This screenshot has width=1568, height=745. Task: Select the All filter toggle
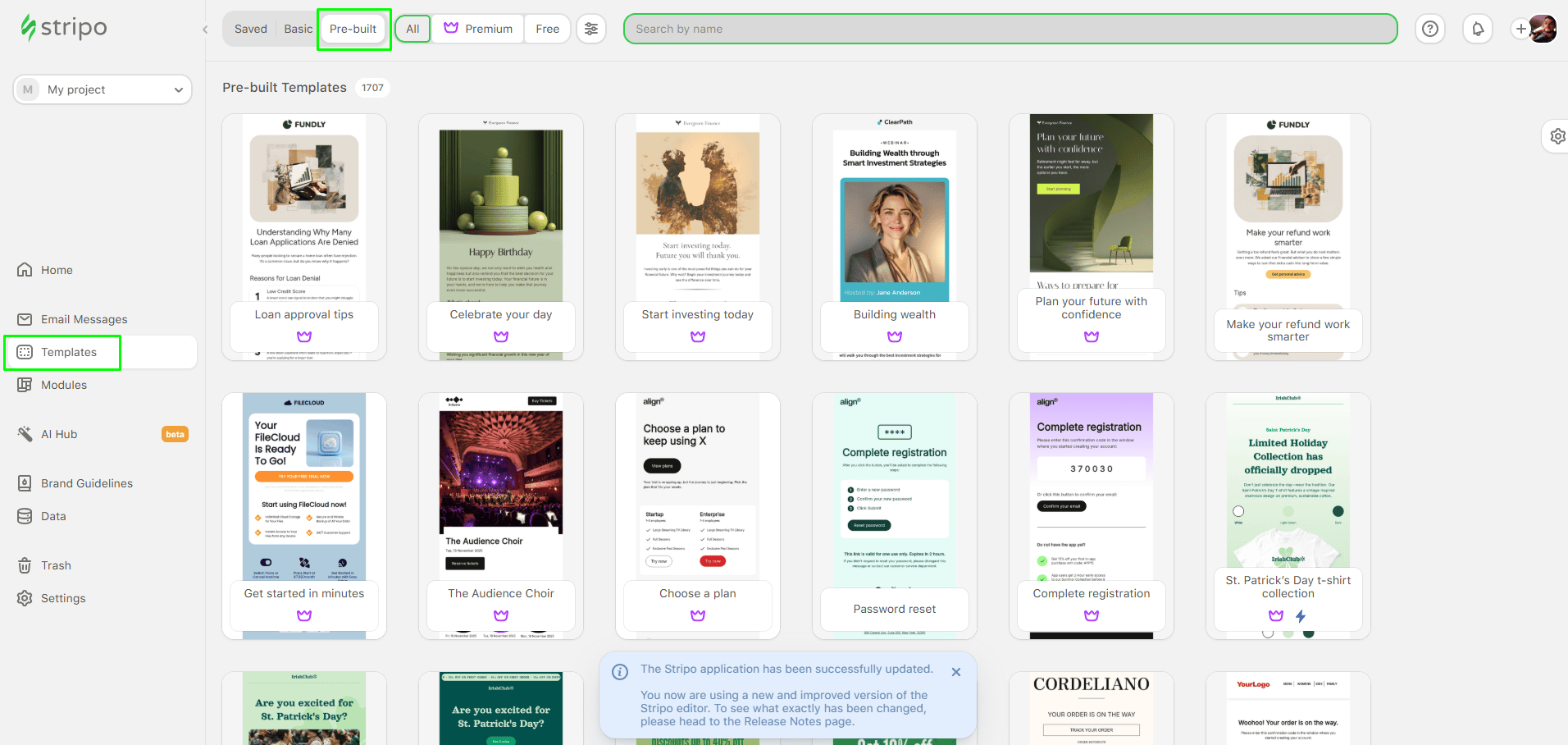point(413,29)
